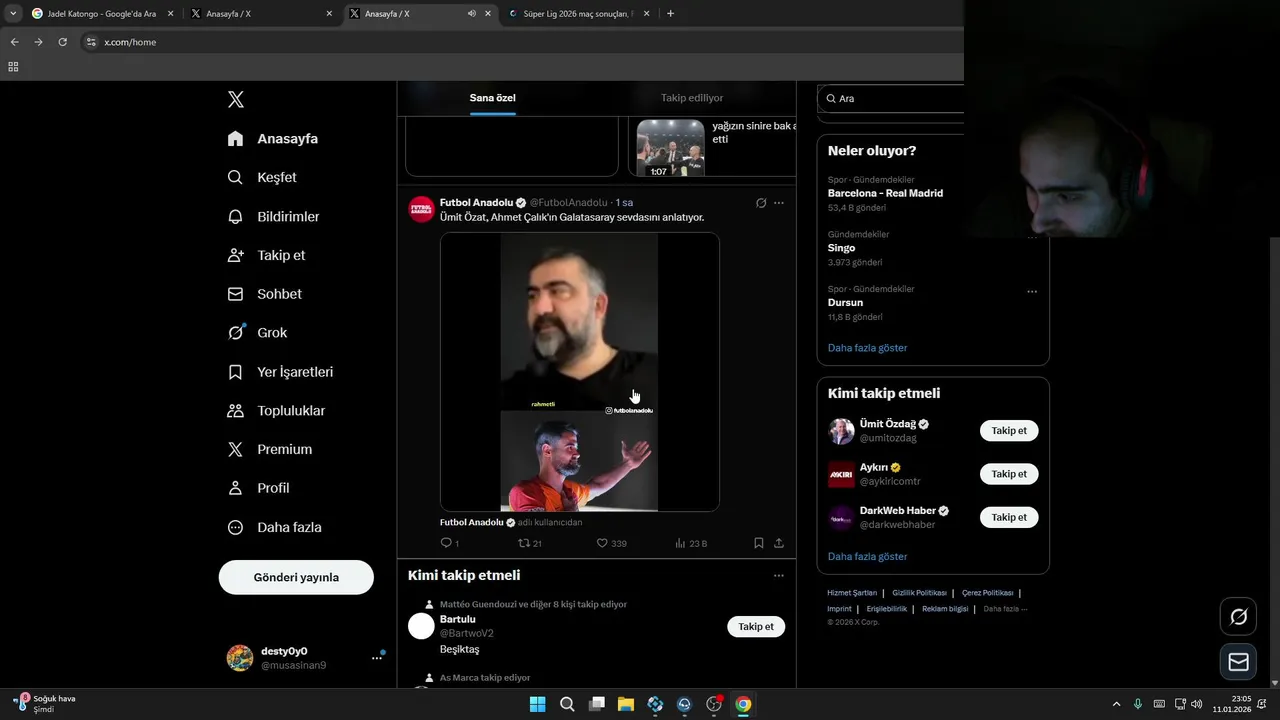
Task: Open File Explorer from the taskbar
Action: (626, 704)
